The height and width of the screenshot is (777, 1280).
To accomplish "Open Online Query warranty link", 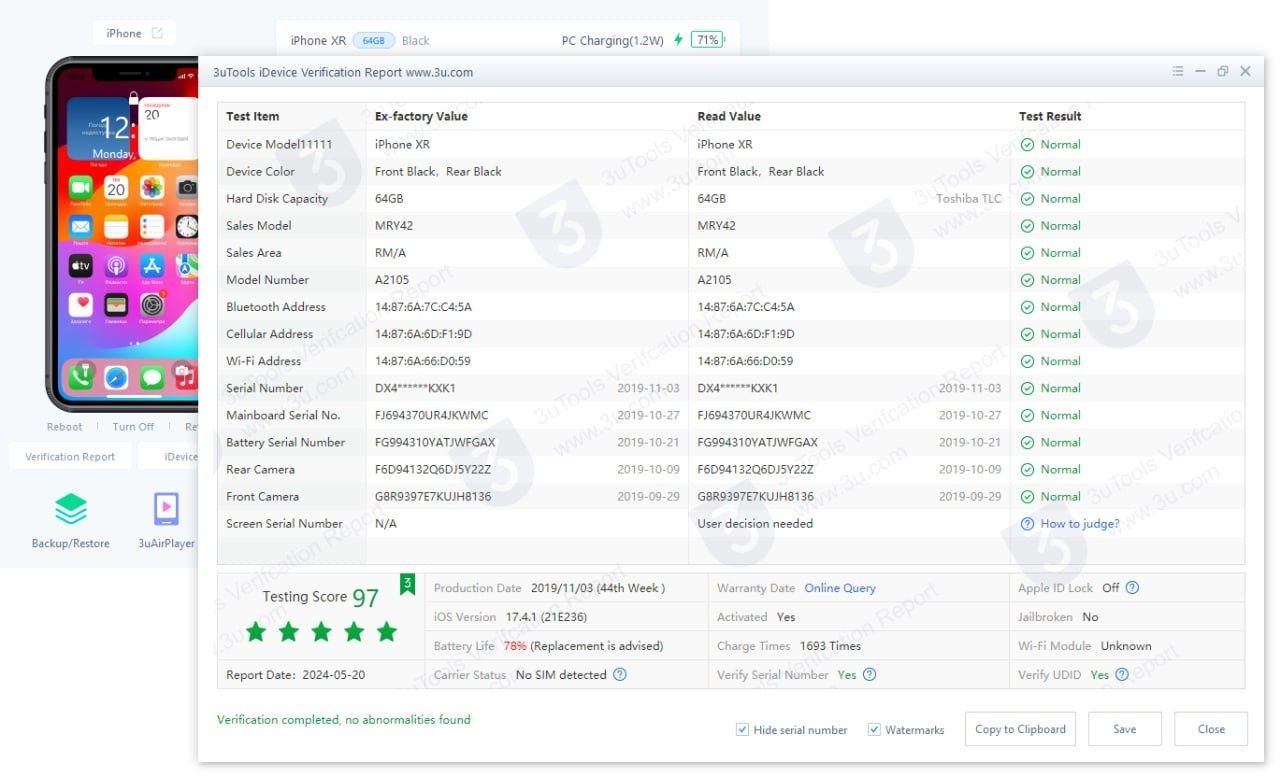I will (x=840, y=588).
